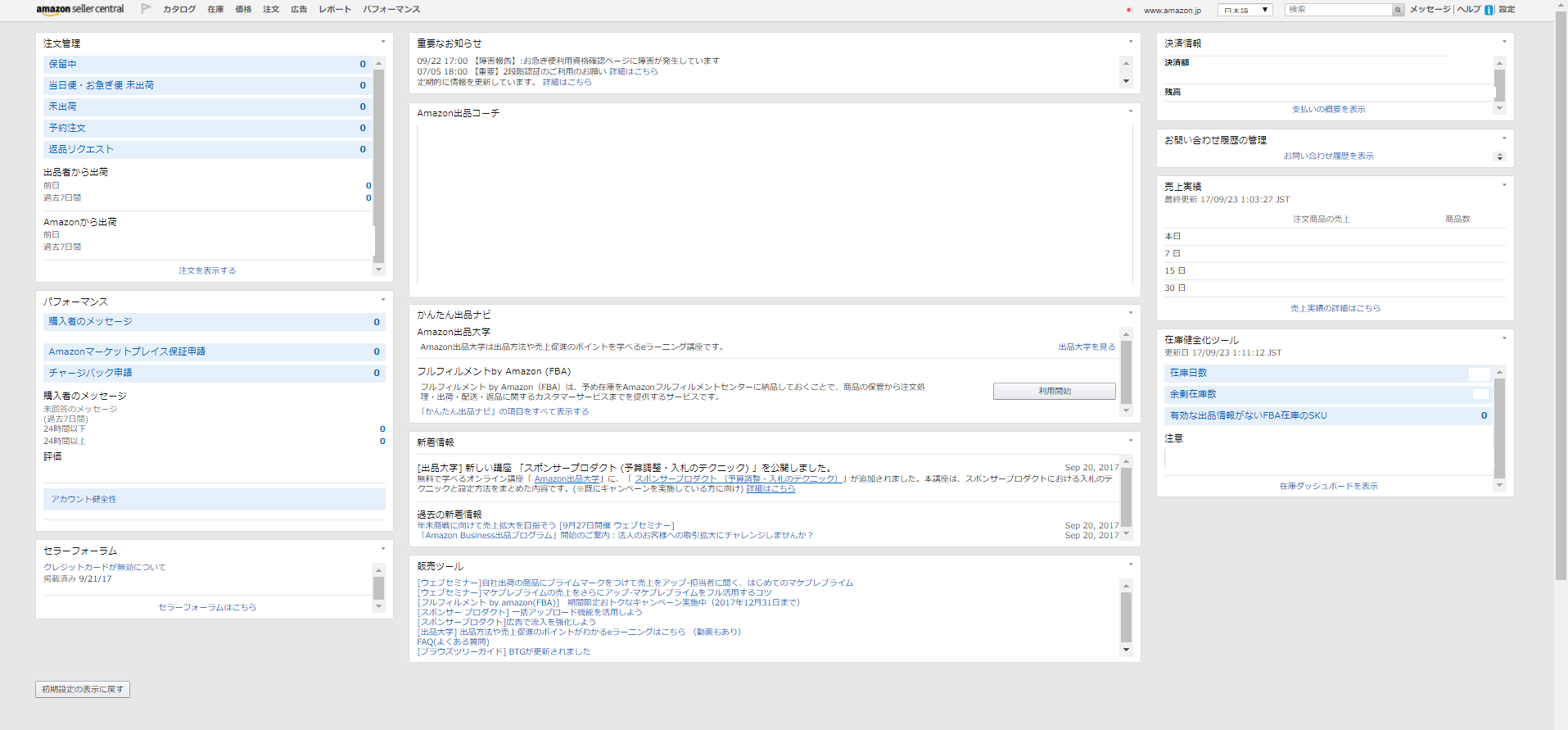
Task: Click the 売上実績の詳細はこちら link
Action: (x=1335, y=308)
